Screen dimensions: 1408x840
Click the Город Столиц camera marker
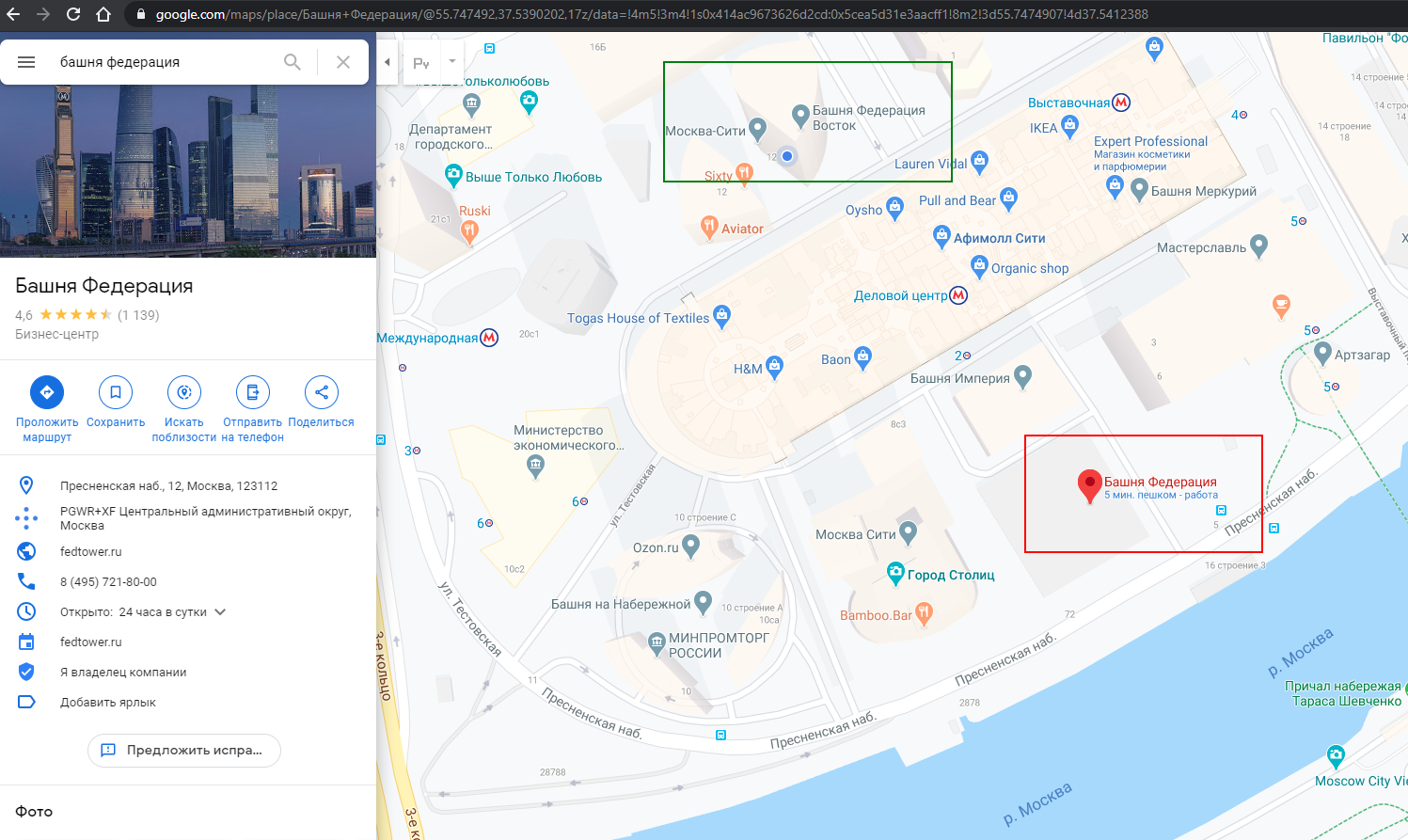[x=896, y=574]
